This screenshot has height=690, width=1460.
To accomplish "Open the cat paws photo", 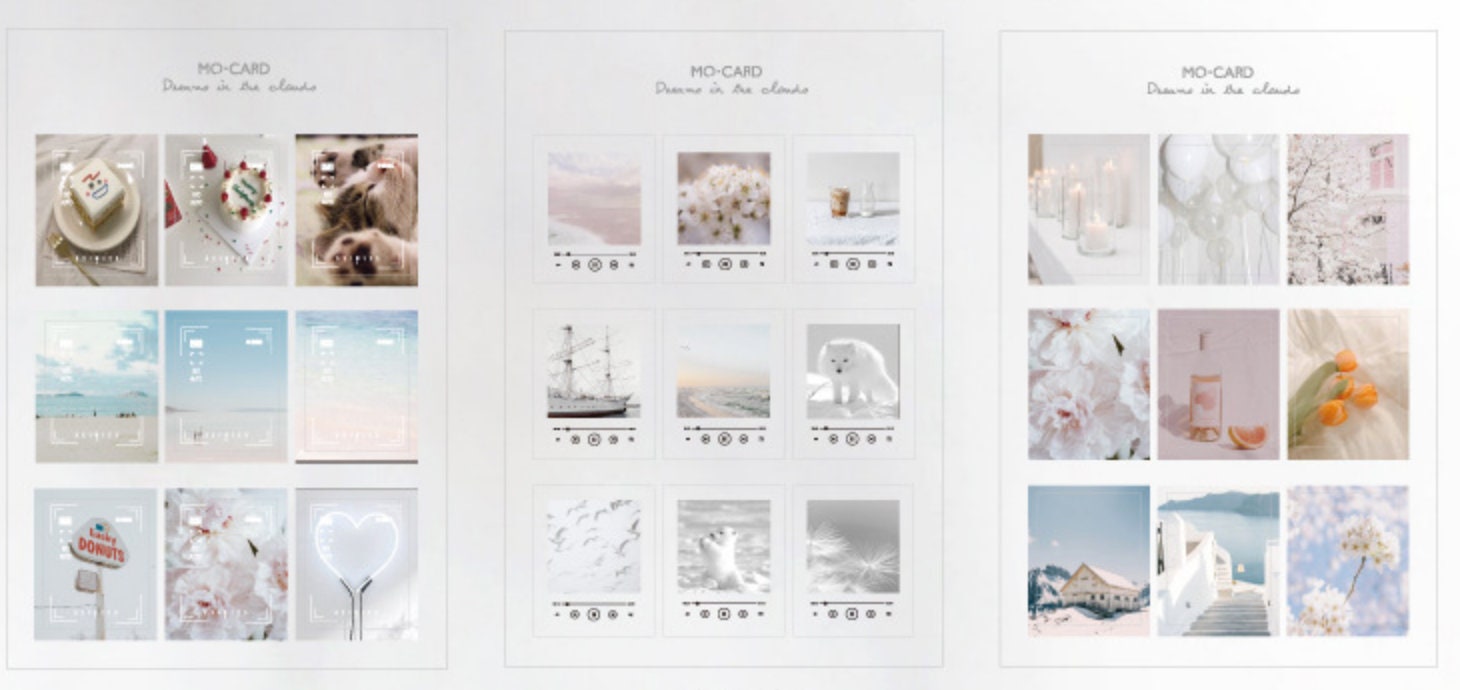I will (357, 210).
